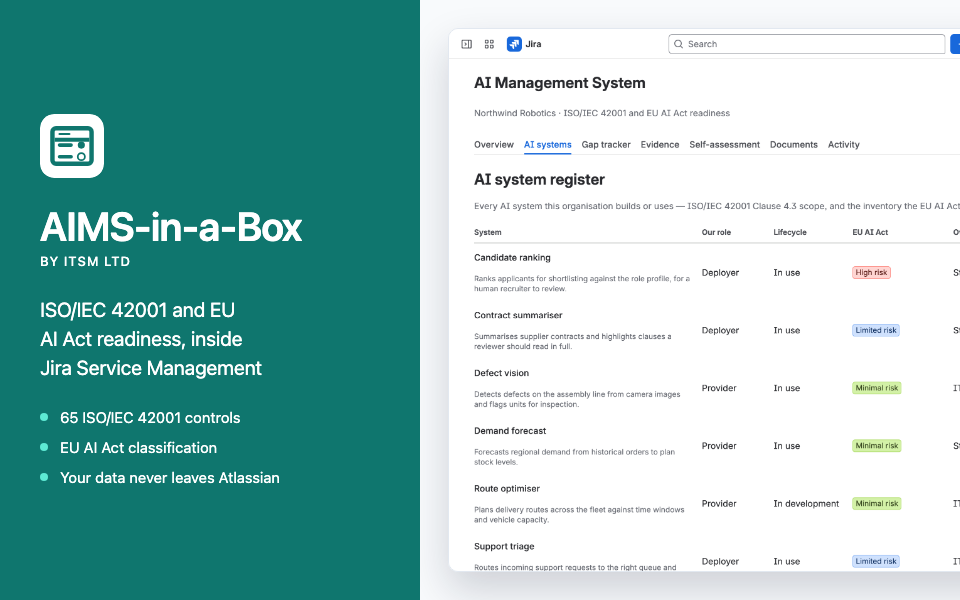
Task: Go to the Self-assessment tab
Action: click(x=724, y=144)
